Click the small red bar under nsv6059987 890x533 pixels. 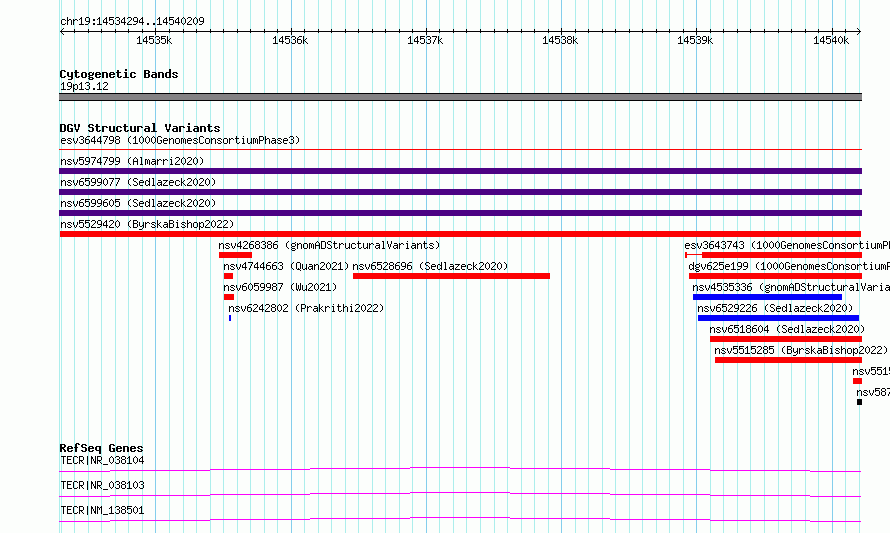[x=229, y=297]
